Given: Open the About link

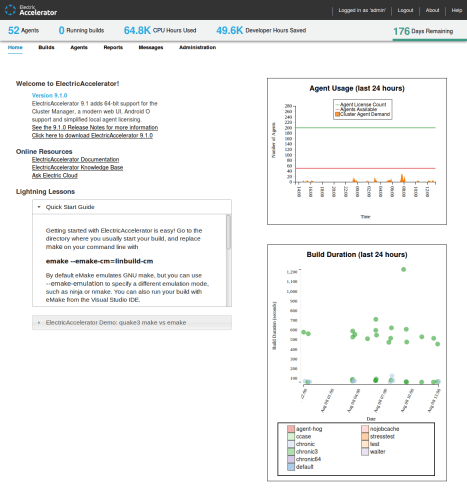Looking at the screenshot, I should point(432,10).
